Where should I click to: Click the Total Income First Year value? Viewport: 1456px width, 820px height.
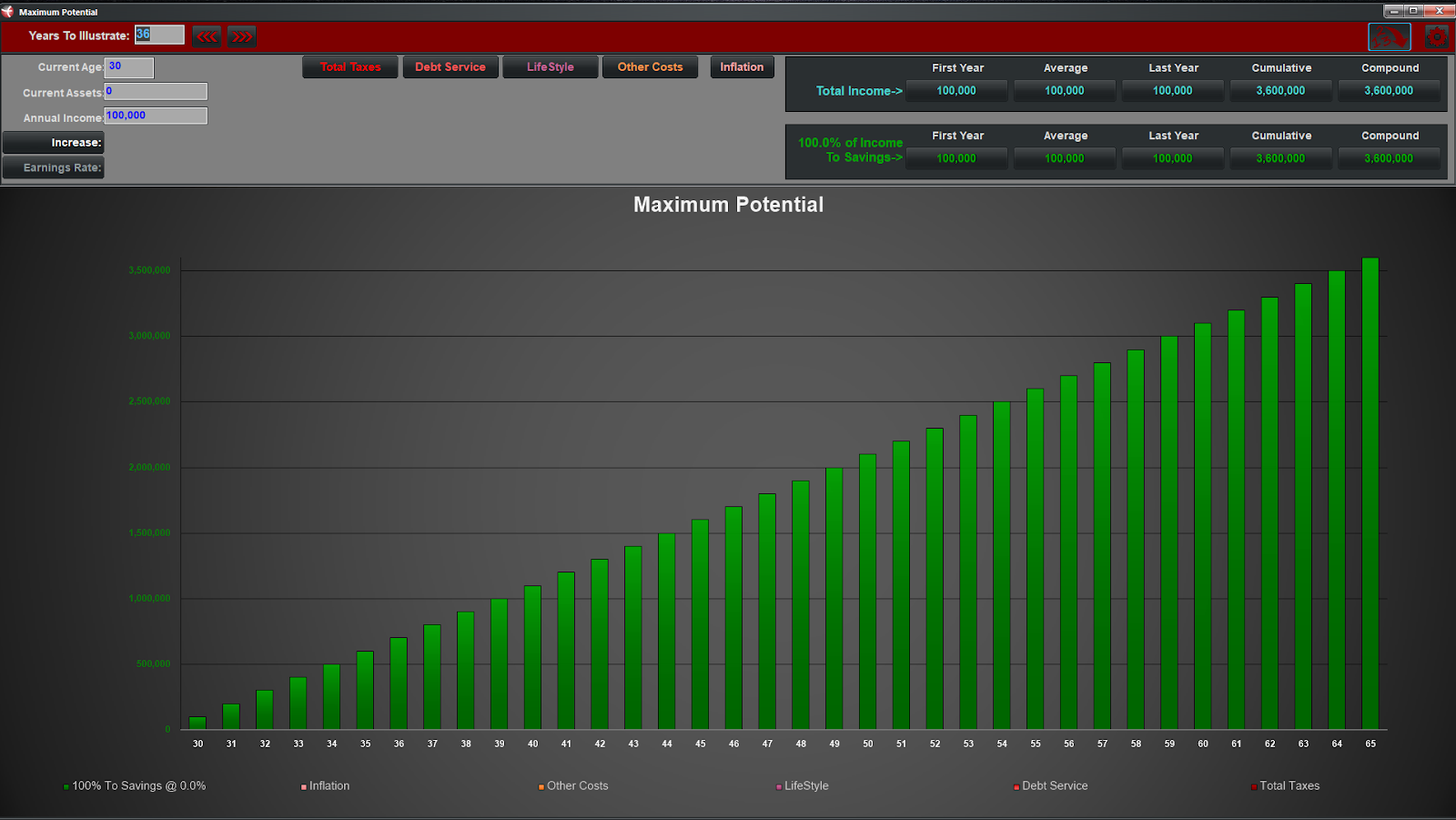click(x=956, y=91)
